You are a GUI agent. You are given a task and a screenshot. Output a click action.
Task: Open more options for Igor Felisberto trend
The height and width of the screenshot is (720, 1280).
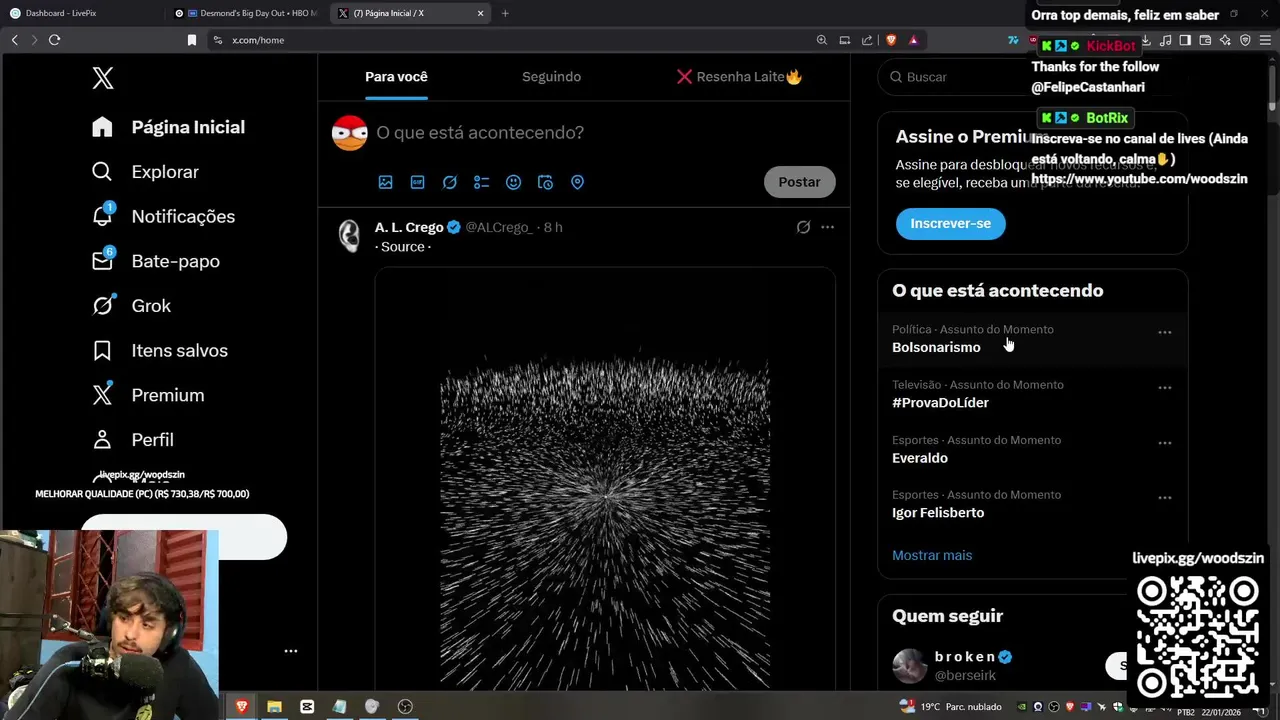[1165, 498]
